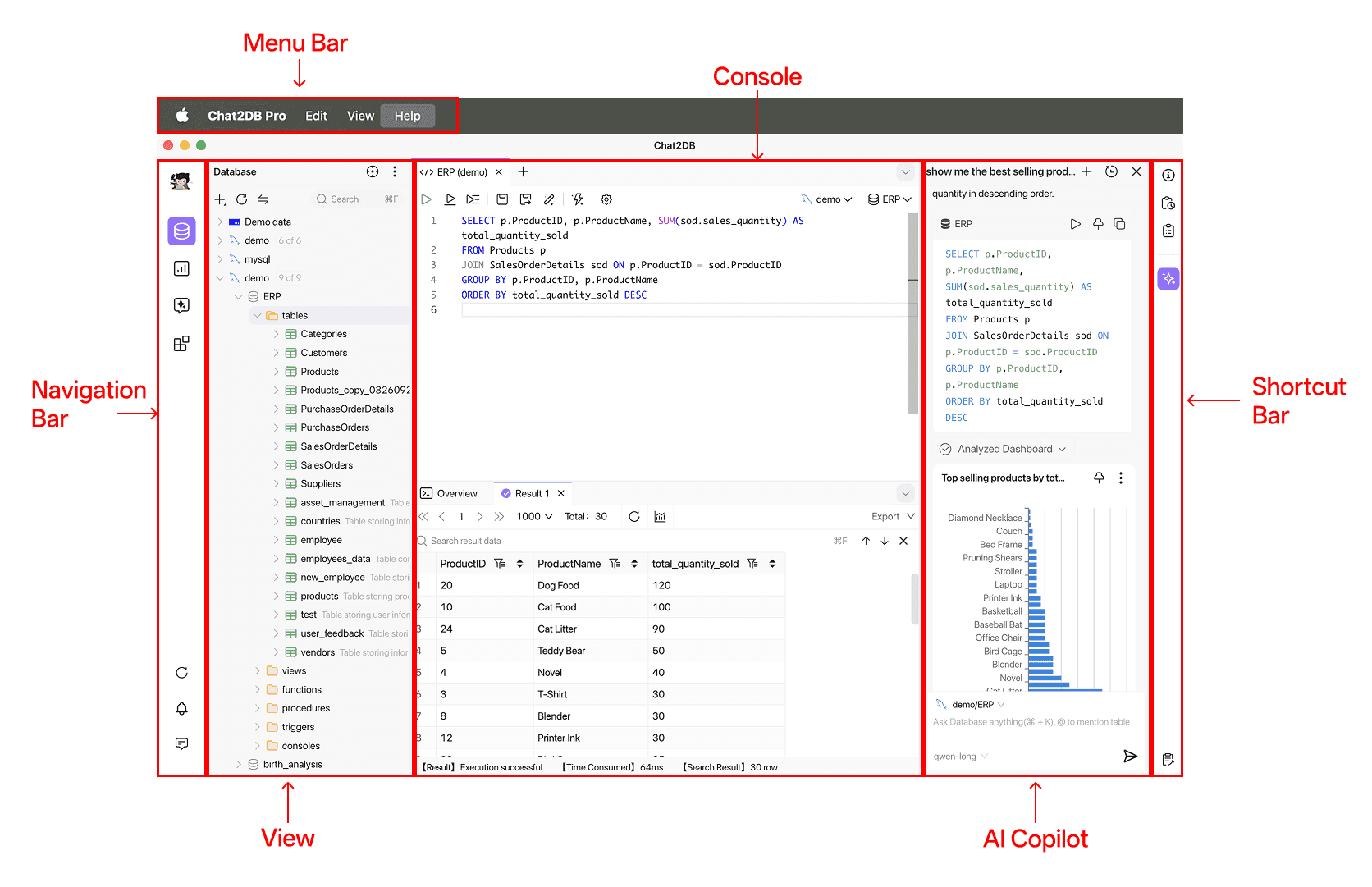Click the lightning bolt icon in the console toolbar
This screenshot has width=1372, height=887.
point(578,199)
